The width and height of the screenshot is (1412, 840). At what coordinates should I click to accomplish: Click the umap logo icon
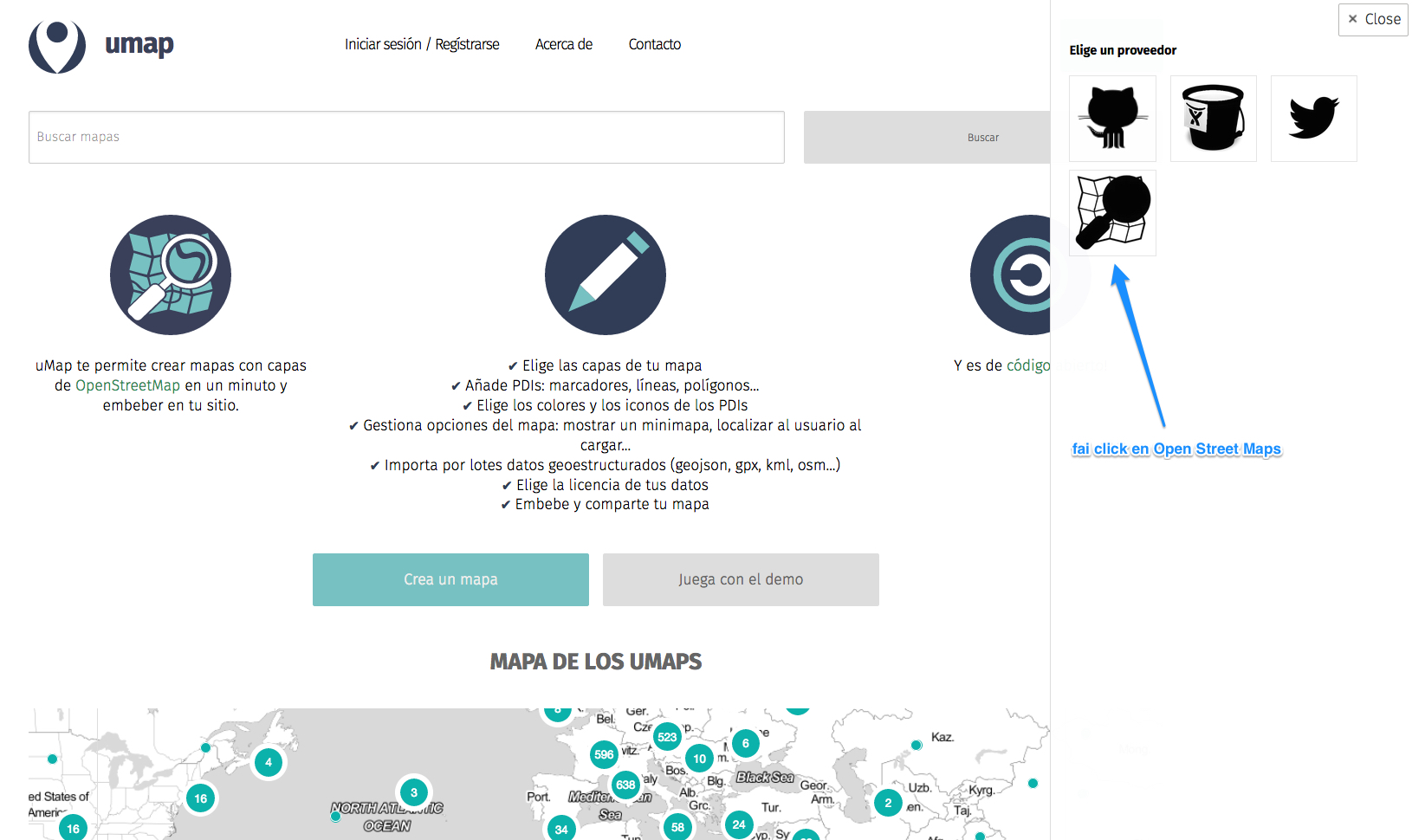(57, 46)
